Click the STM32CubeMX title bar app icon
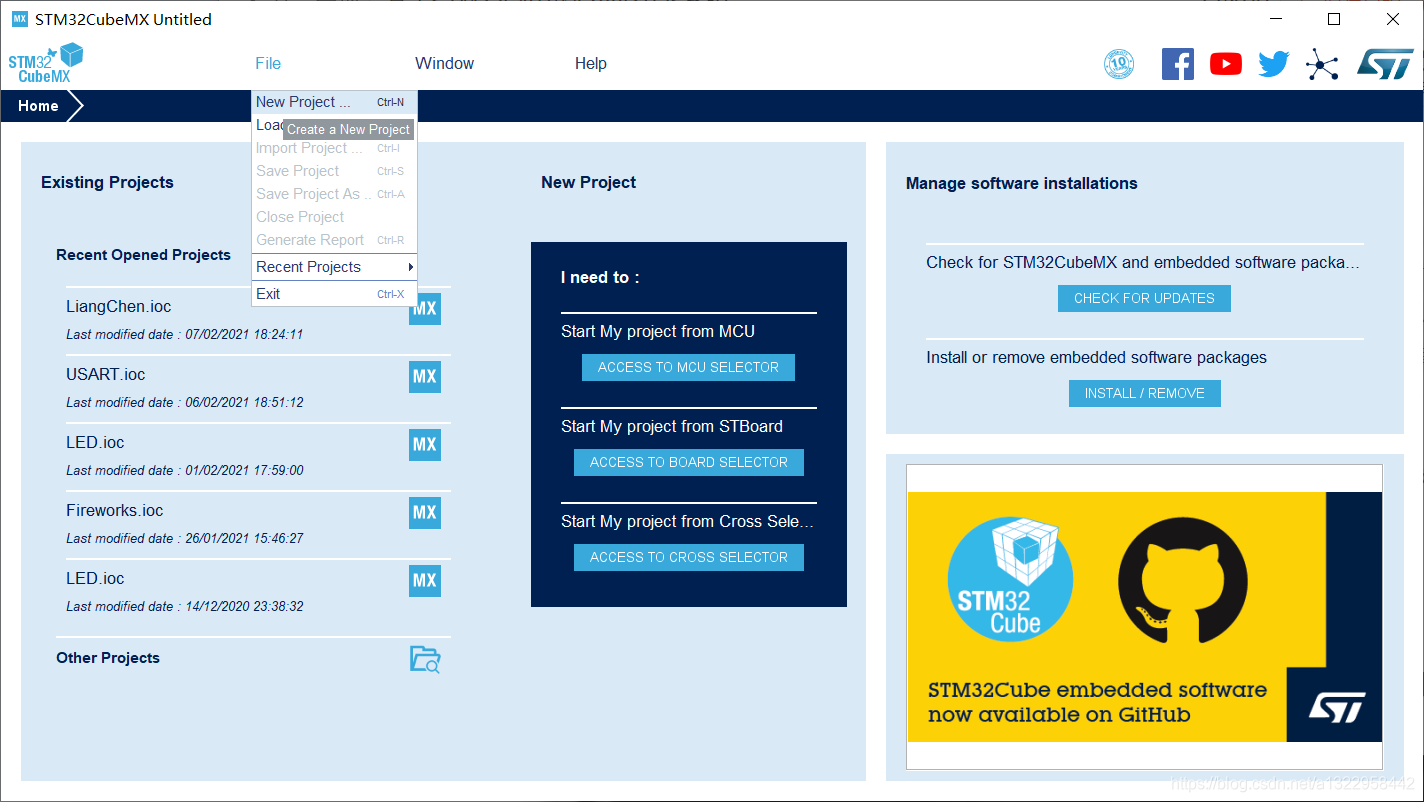Image resolution: width=1424 pixels, height=802 pixels. coord(19,19)
